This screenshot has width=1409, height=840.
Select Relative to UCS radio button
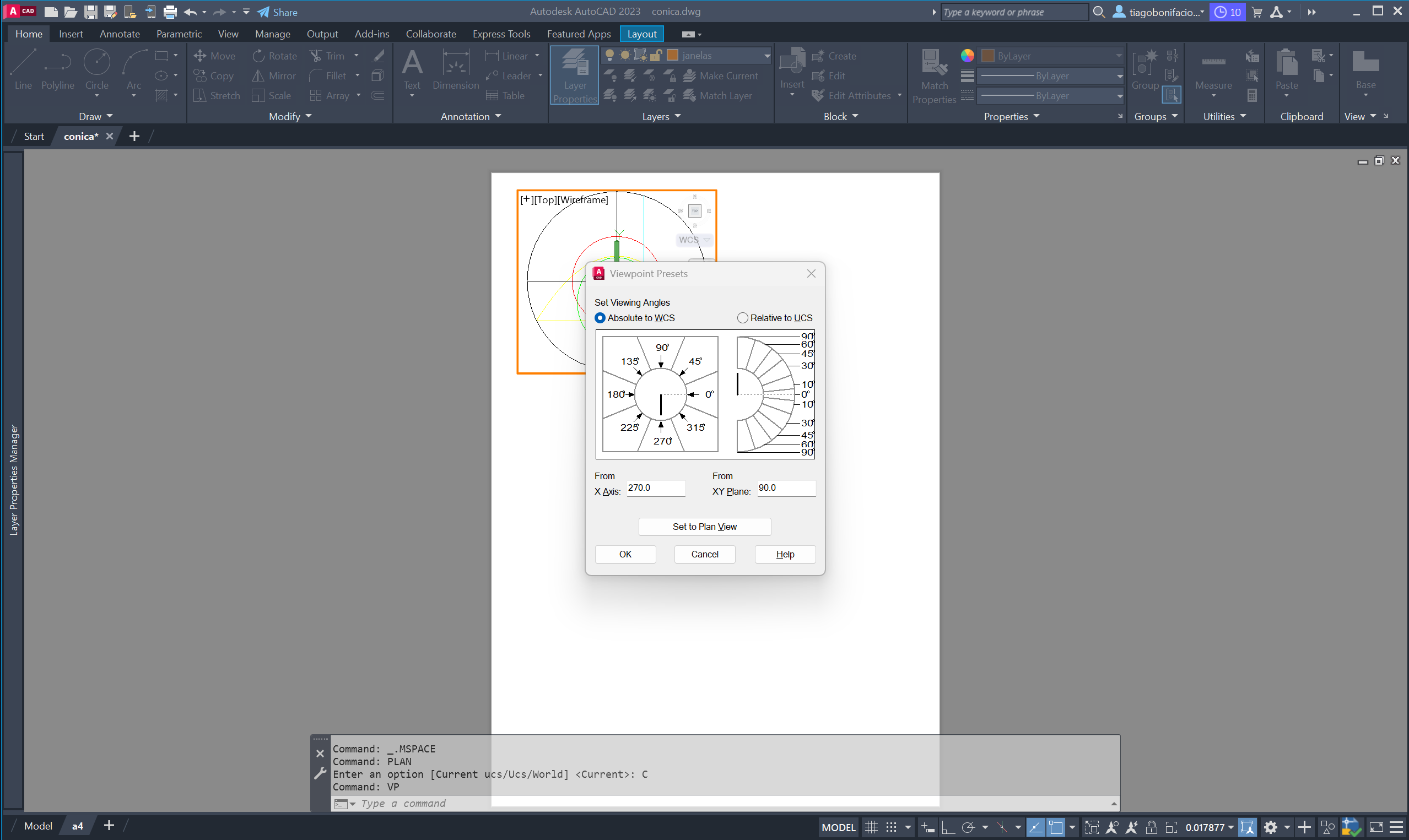[x=743, y=318]
